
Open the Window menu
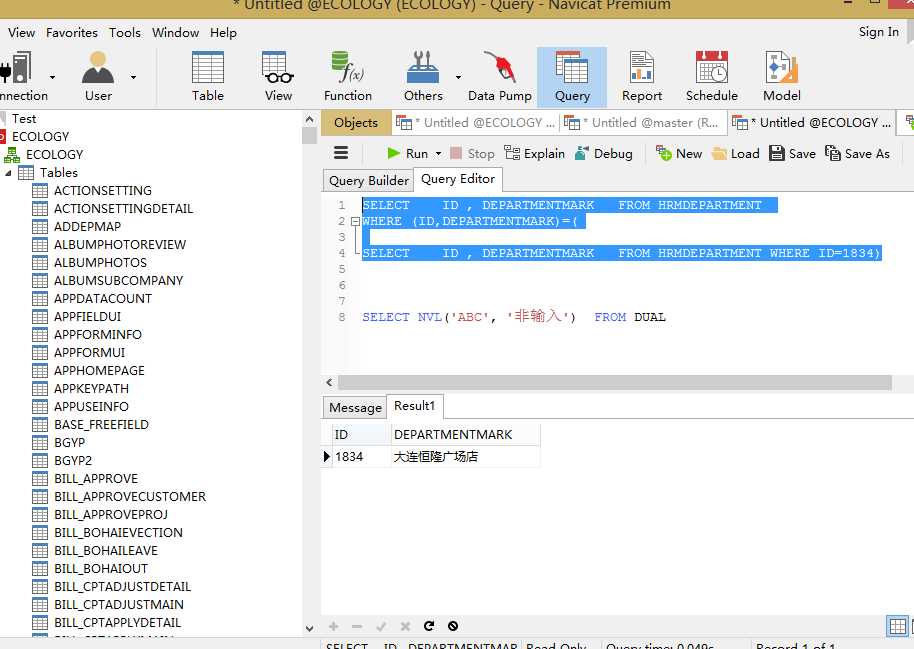pos(175,33)
